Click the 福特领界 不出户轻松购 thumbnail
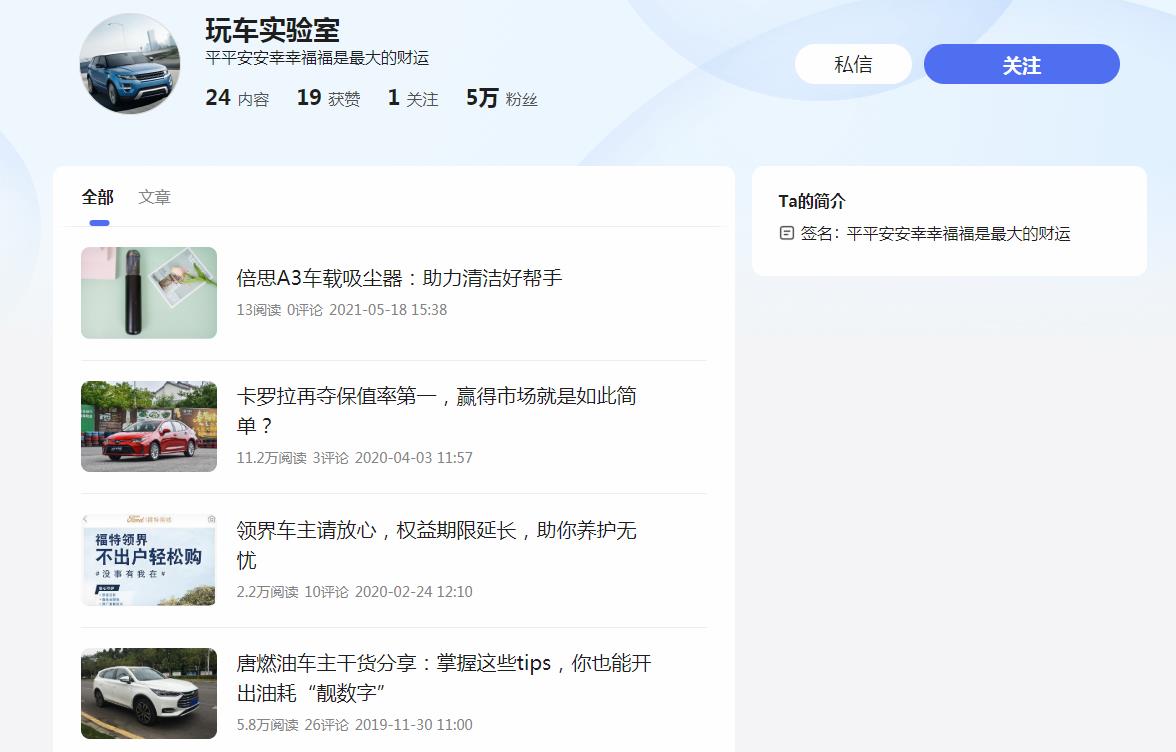This screenshot has width=1176, height=752. pyautogui.click(x=149, y=560)
